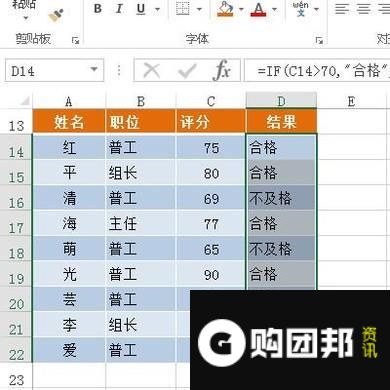
Task: Select name cell 萌
Action: 69,249
